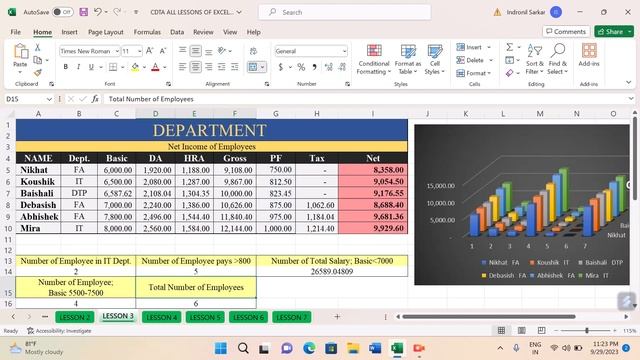Click the zoom slider handle
640x360 pixels.
pos(587,330)
